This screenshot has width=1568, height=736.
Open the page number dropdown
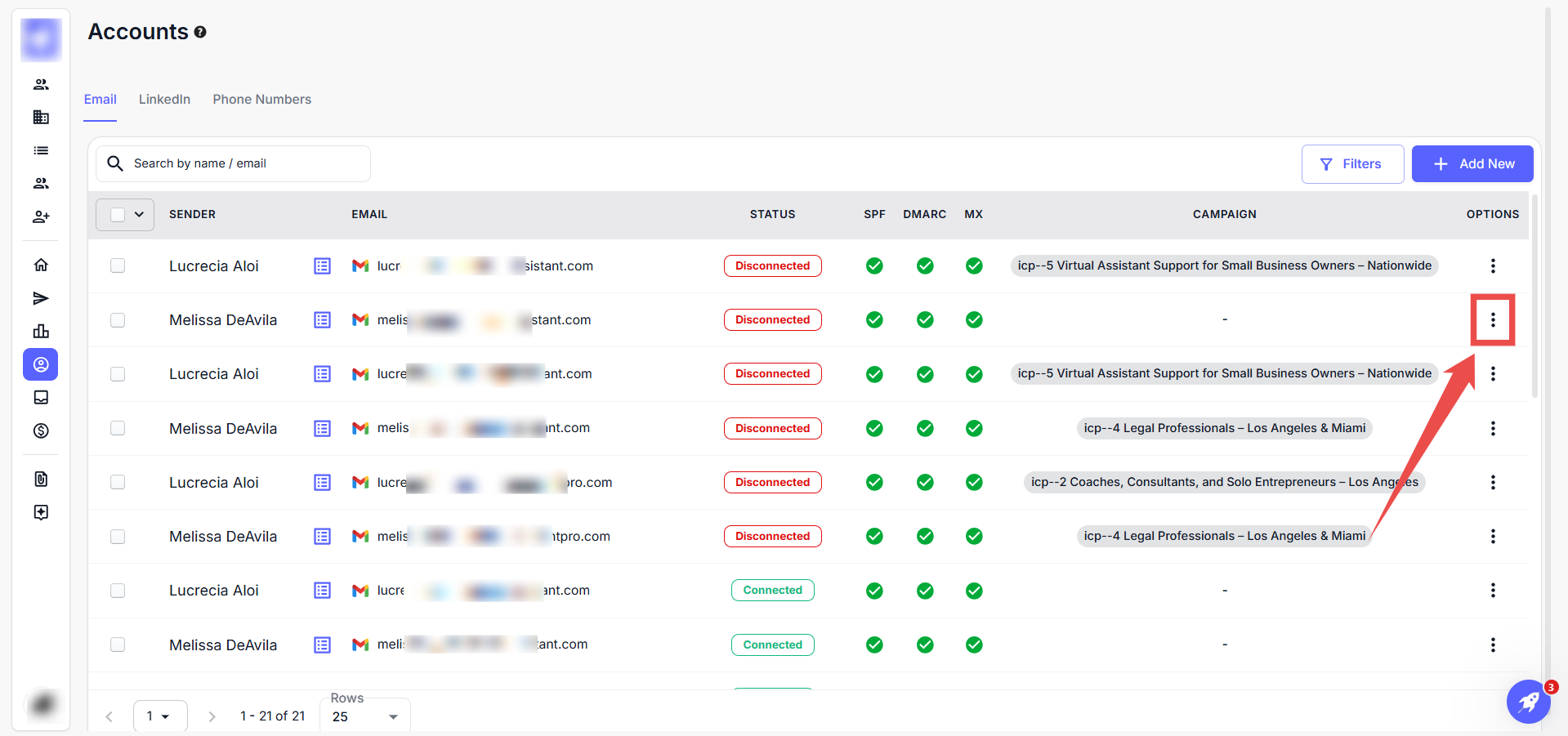click(159, 716)
